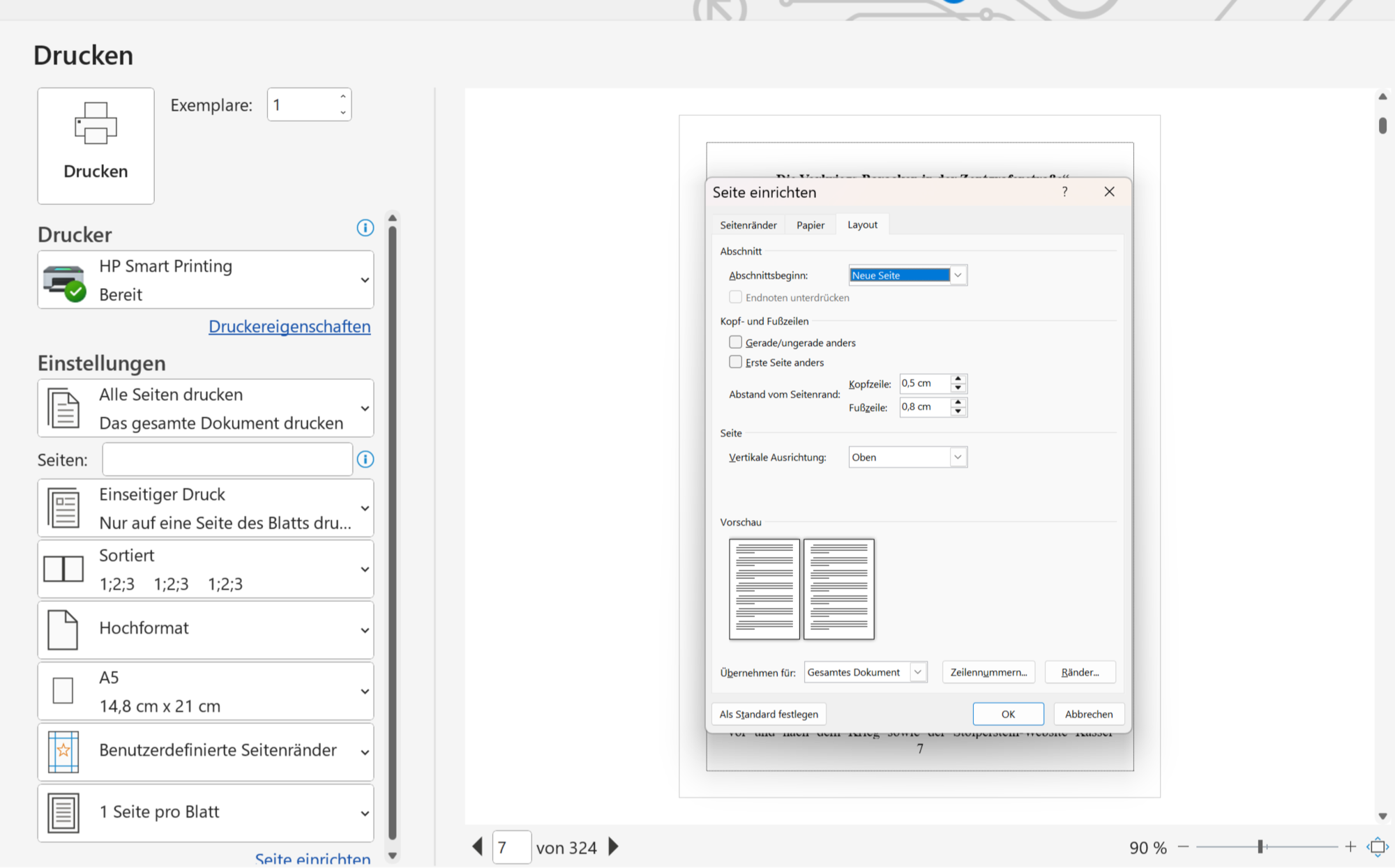
Task: Increase Fußzeile distance spinner
Action: tap(958, 402)
